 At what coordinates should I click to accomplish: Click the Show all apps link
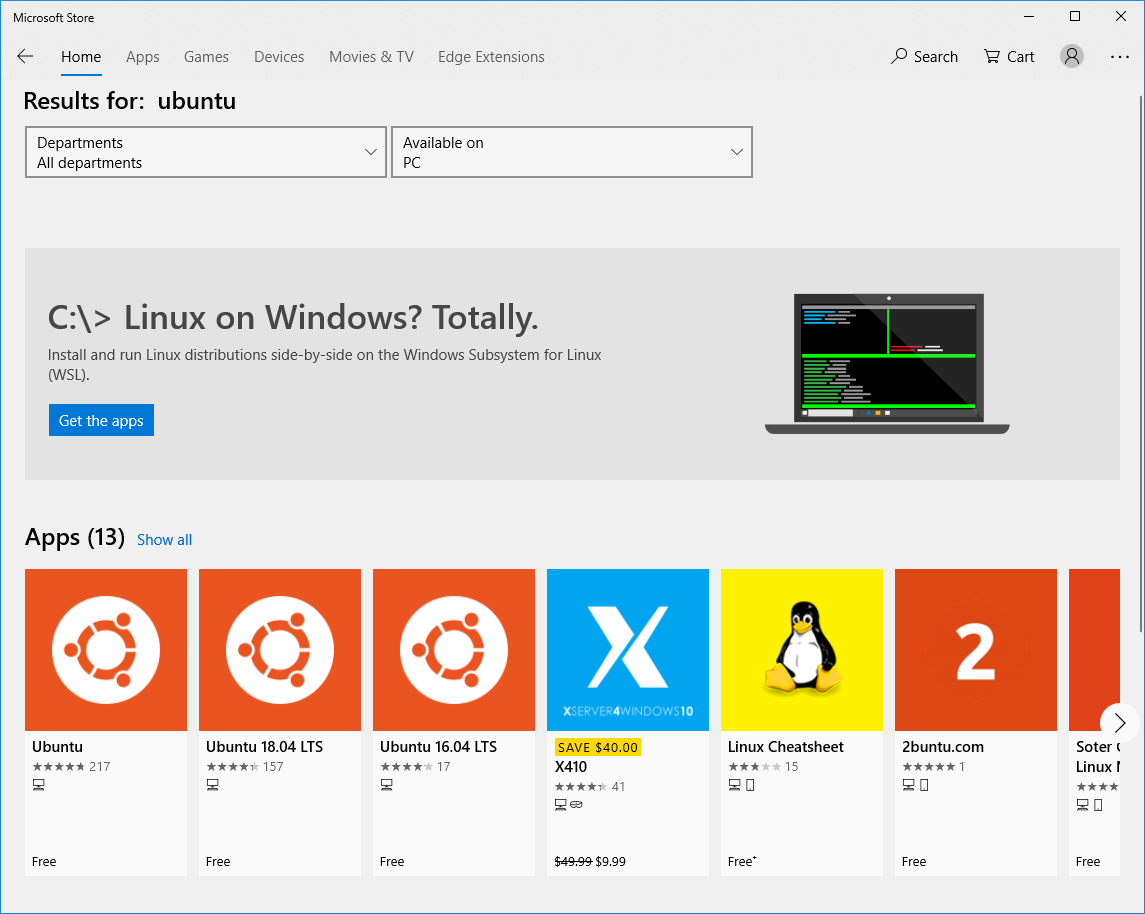click(x=164, y=540)
